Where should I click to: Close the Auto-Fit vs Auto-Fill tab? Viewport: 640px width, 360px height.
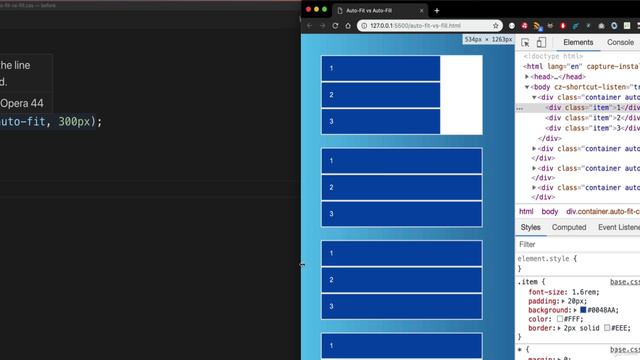click(x=422, y=11)
